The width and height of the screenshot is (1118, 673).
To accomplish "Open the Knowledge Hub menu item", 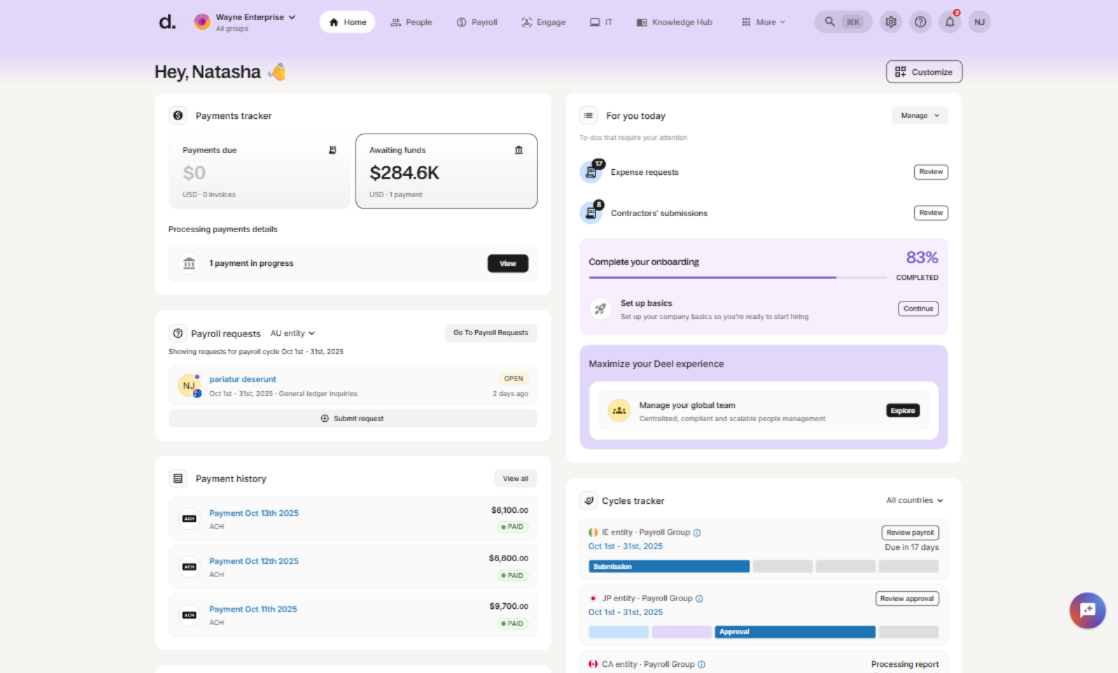I will coord(674,22).
